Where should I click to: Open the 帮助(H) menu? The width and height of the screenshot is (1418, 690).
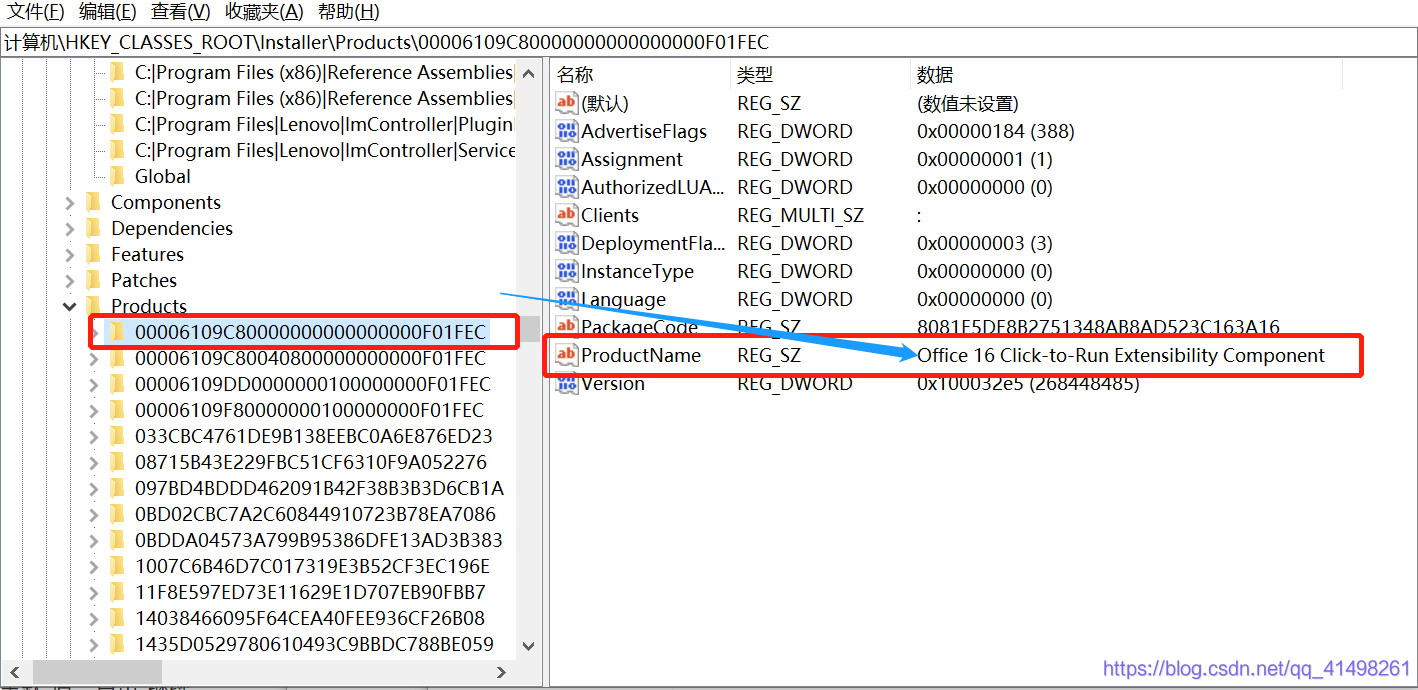tap(348, 12)
